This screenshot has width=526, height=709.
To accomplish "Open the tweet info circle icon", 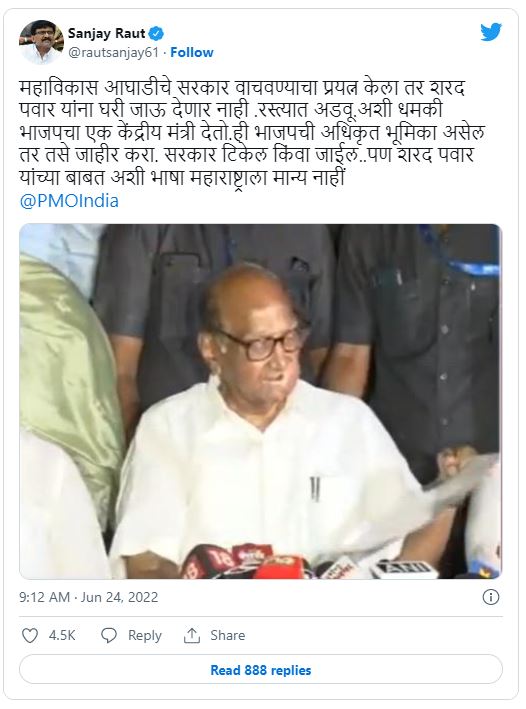I will [491, 597].
